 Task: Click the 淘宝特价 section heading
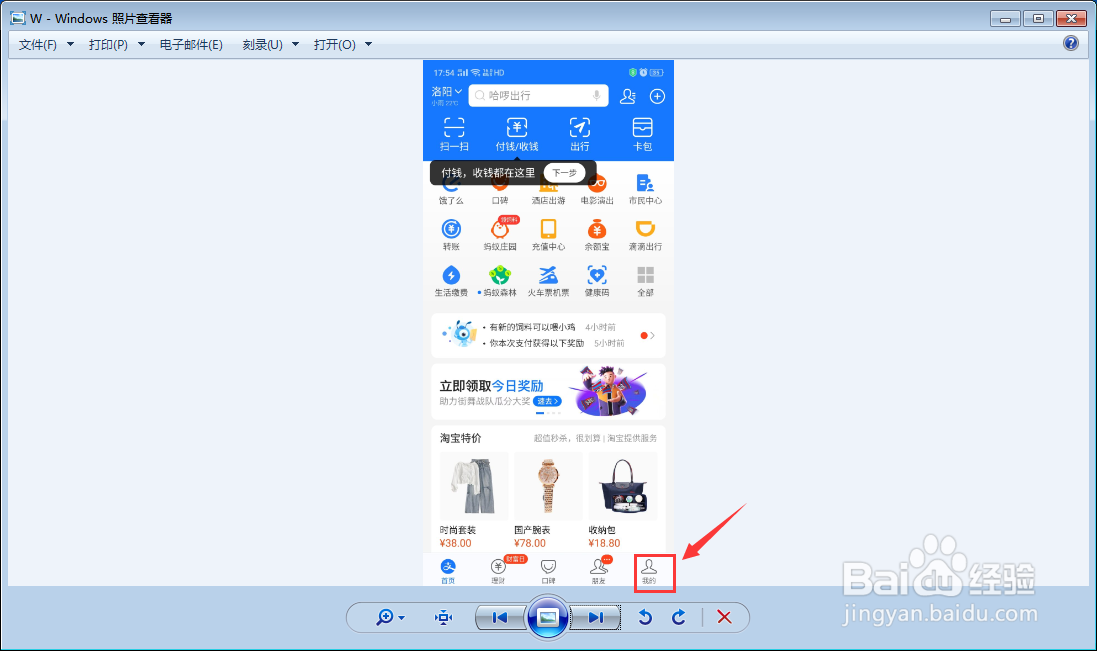pyautogui.click(x=460, y=438)
